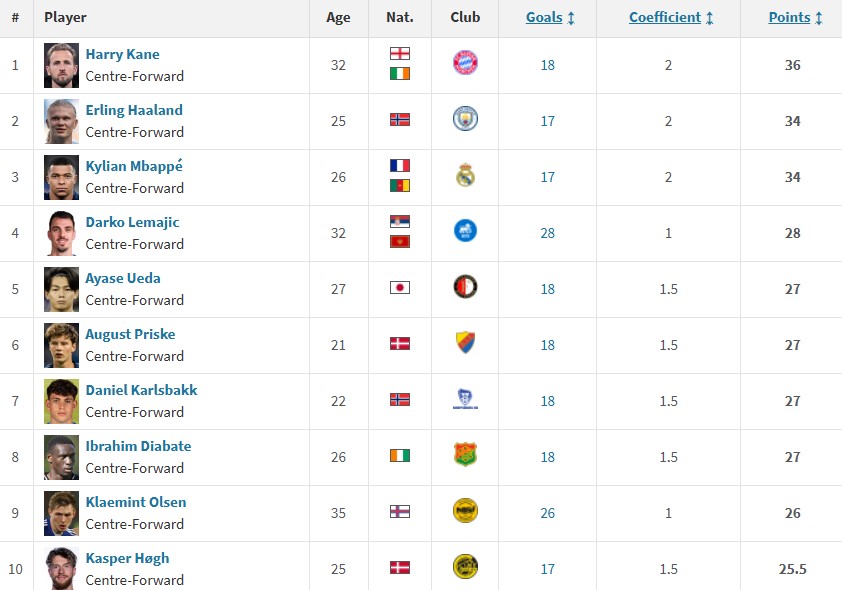Open Daniel Karlsbakk's player profile link
842x590 pixels.
[141, 390]
